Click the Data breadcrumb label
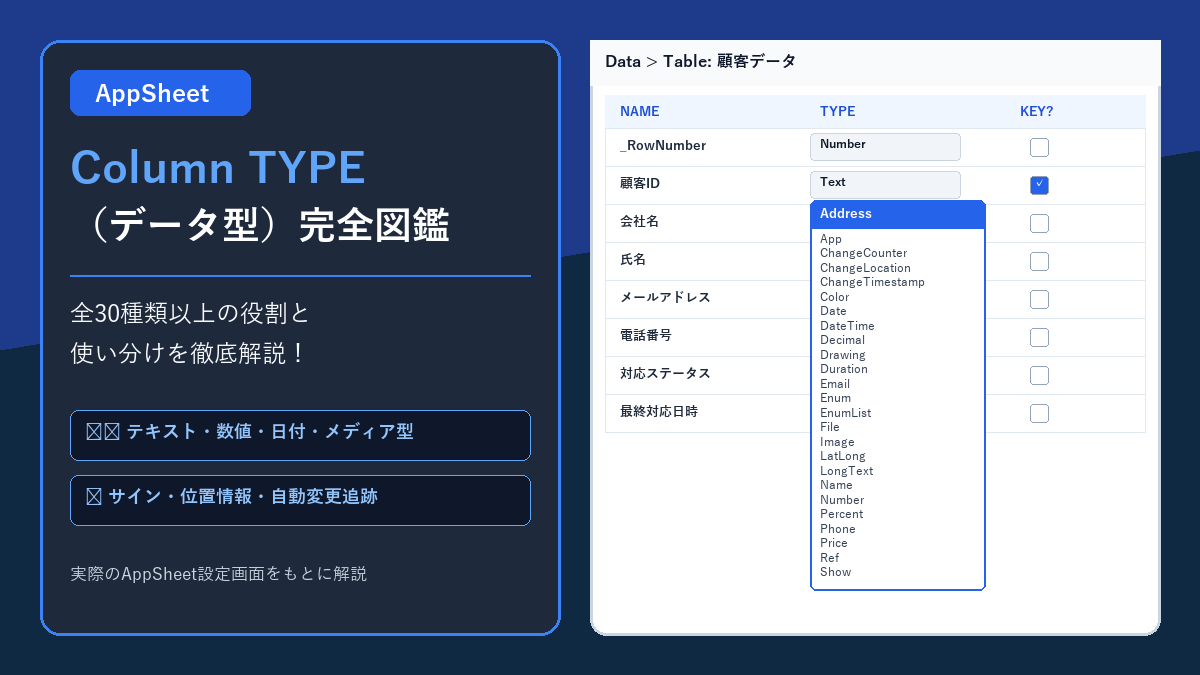This screenshot has width=1200, height=675. click(x=623, y=62)
